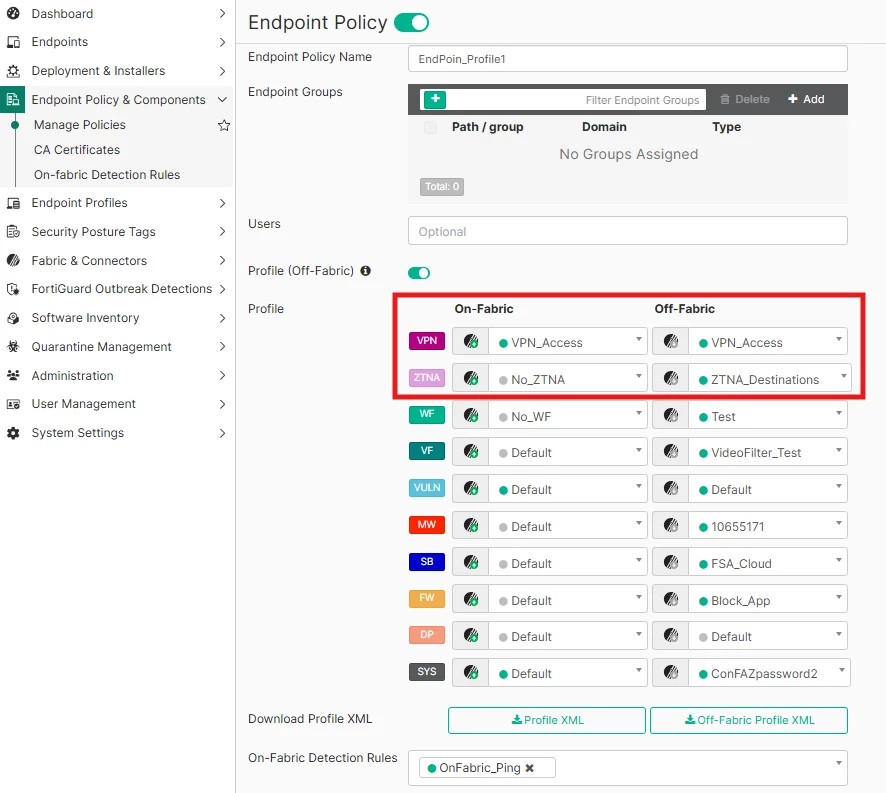Click the System Settings gear icon
The image size is (886, 793).
(13, 433)
